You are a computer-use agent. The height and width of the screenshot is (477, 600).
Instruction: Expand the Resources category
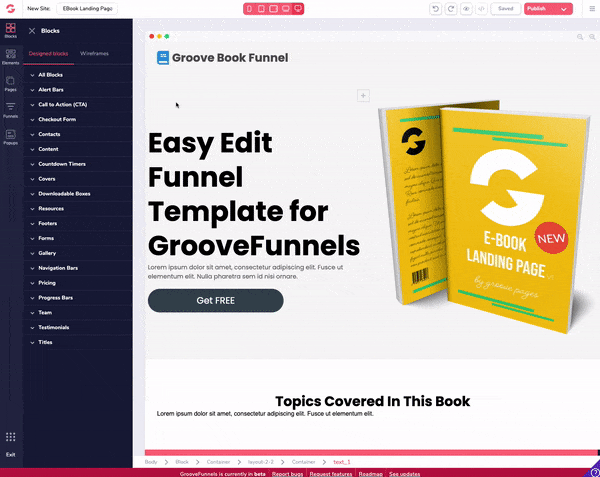pyautogui.click(x=78, y=209)
